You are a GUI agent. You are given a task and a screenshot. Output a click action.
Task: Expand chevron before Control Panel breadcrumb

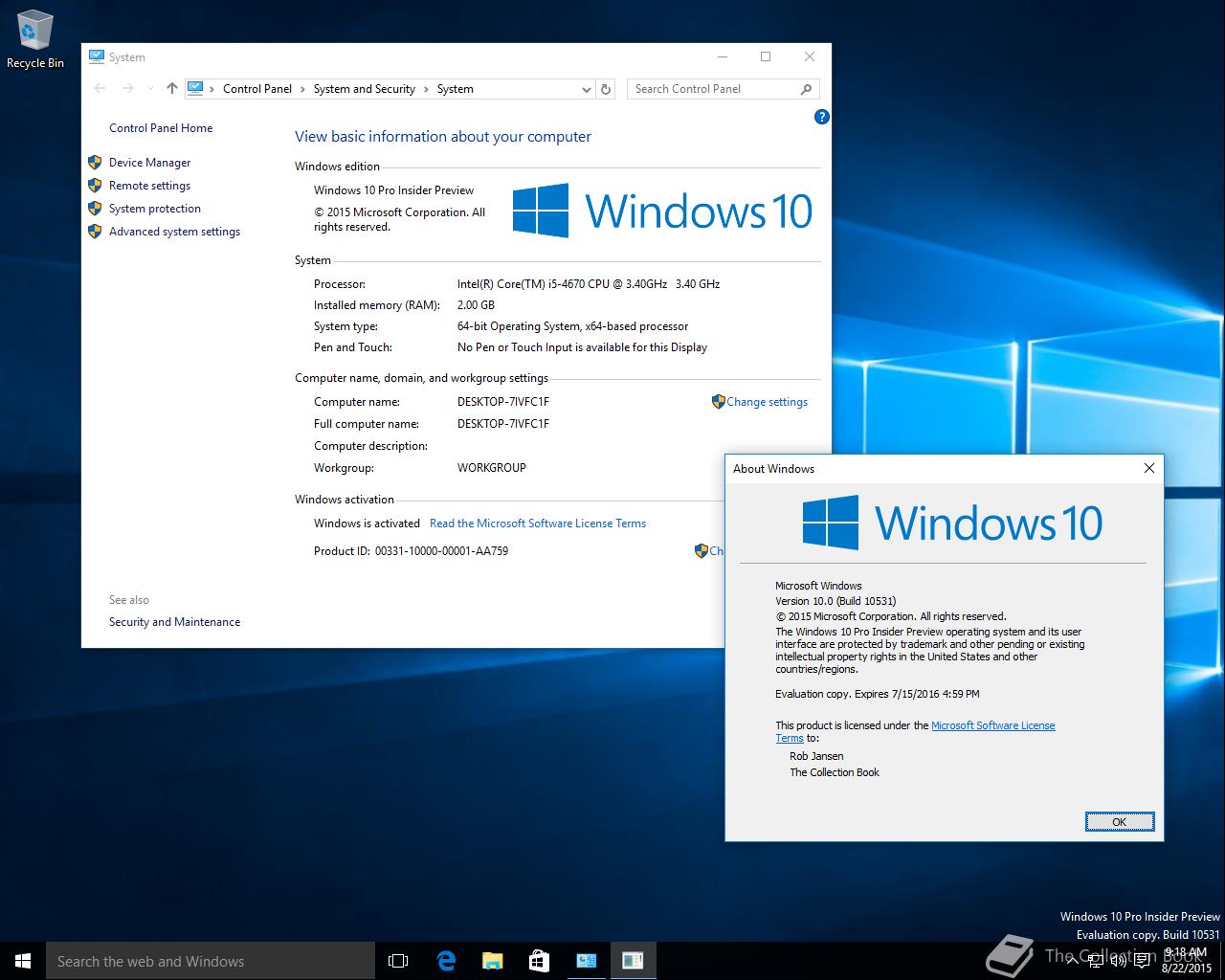pyautogui.click(x=212, y=89)
